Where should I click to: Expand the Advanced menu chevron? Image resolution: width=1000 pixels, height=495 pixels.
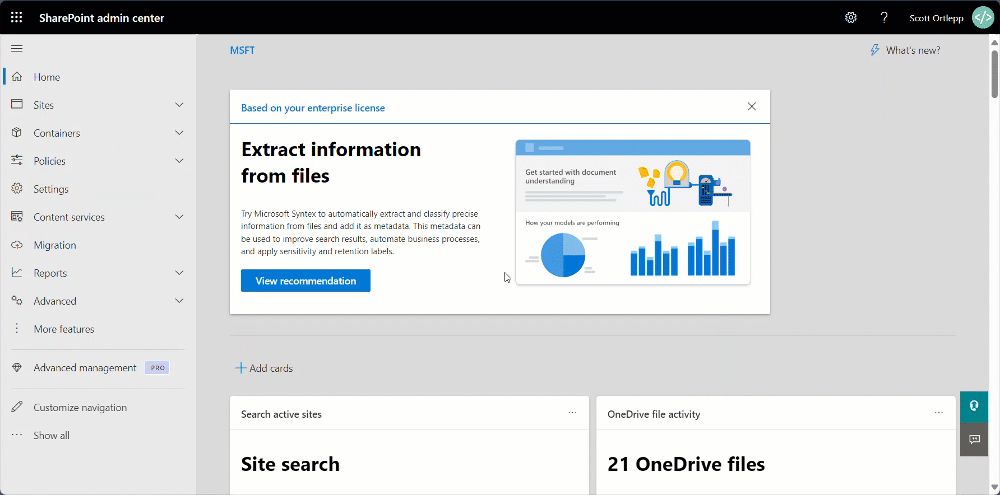point(179,301)
